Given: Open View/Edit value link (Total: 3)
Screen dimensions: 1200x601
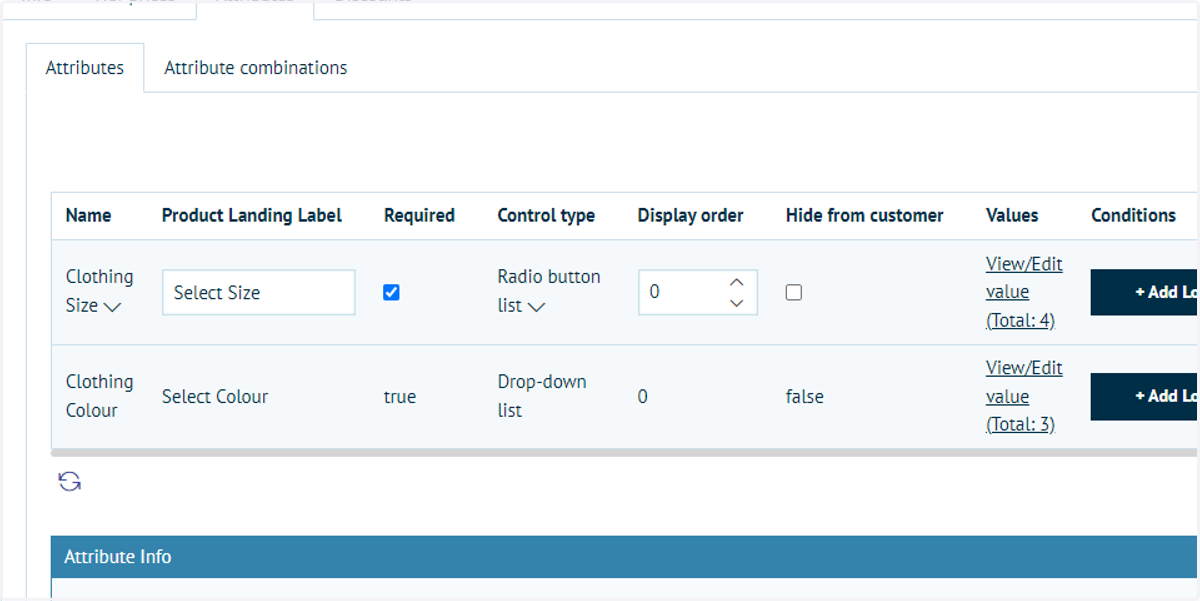Looking at the screenshot, I should coord(1024,396).
